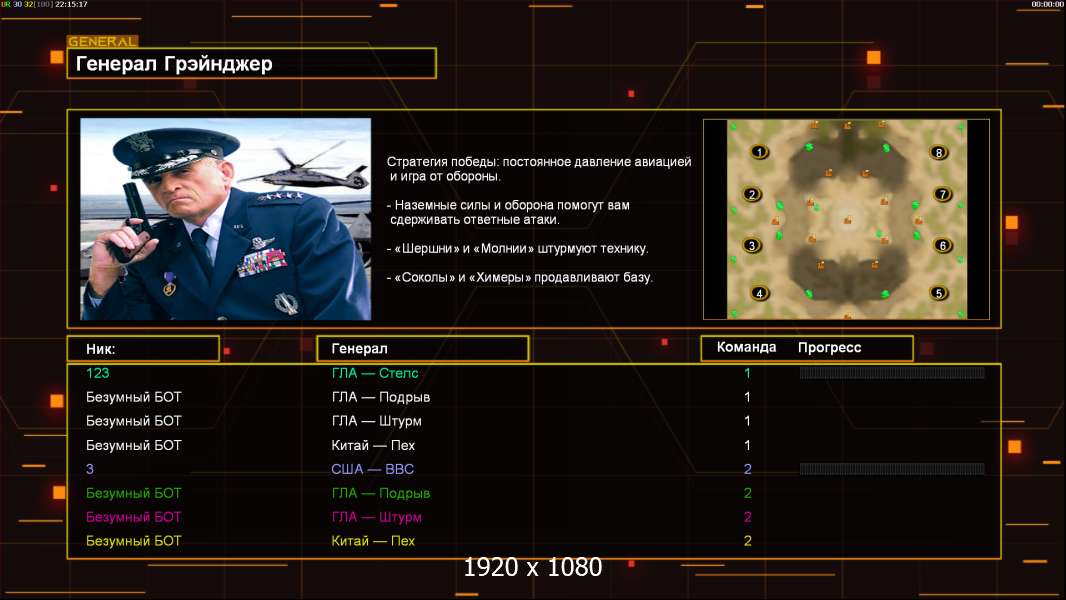Click the green "Безумный БОТ" nickname
The image size is (1066, 600).
(x=134, y=493)
